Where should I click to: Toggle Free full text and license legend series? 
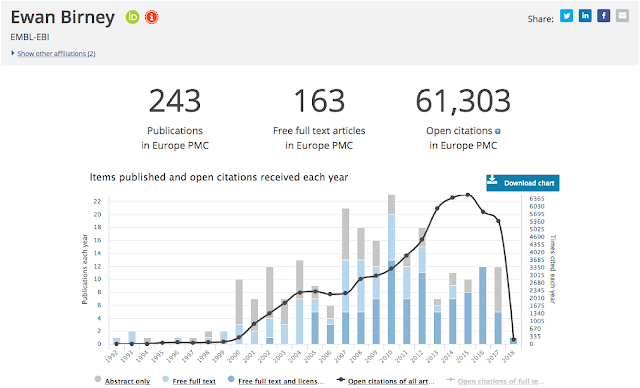[281, 381]
